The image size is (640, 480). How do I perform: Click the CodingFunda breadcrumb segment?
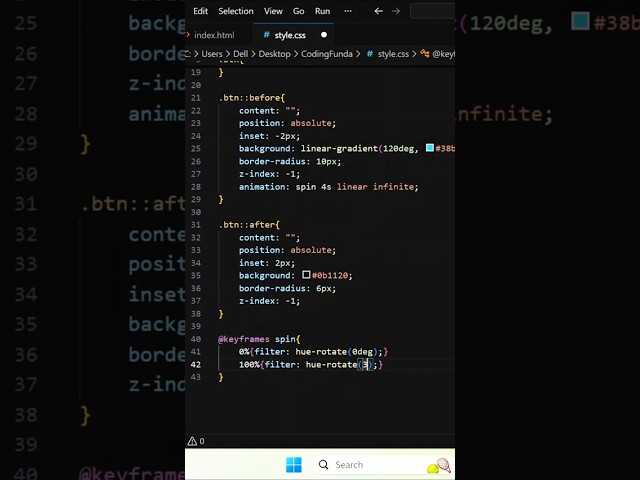click(x=327, y=54)
